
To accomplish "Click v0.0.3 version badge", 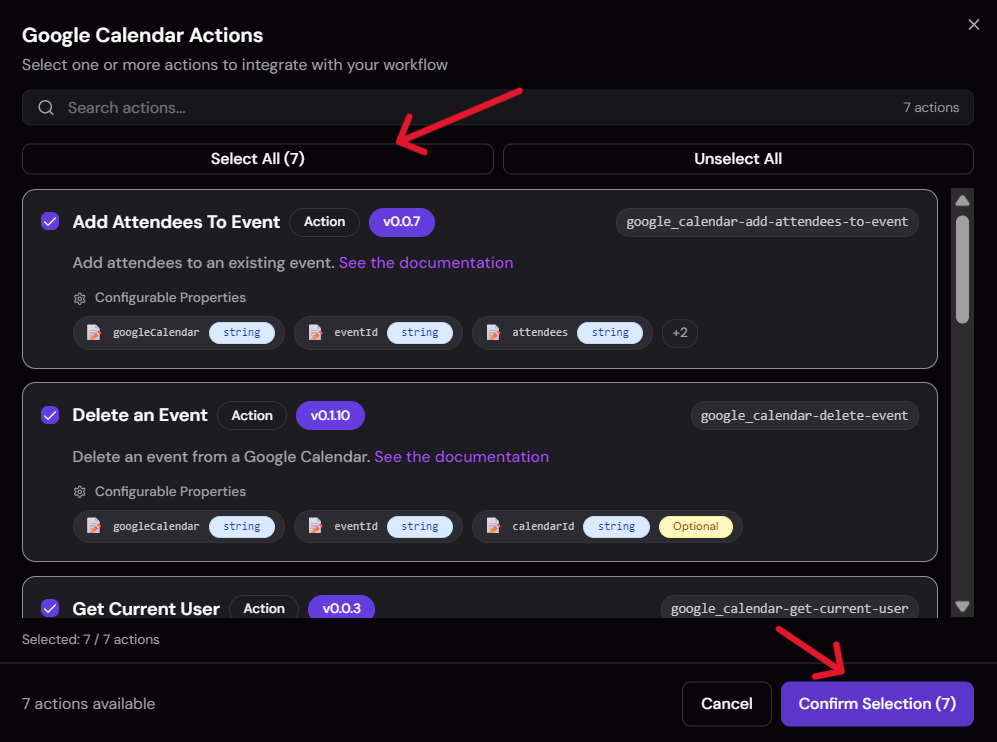I will (x=341, y=608).
